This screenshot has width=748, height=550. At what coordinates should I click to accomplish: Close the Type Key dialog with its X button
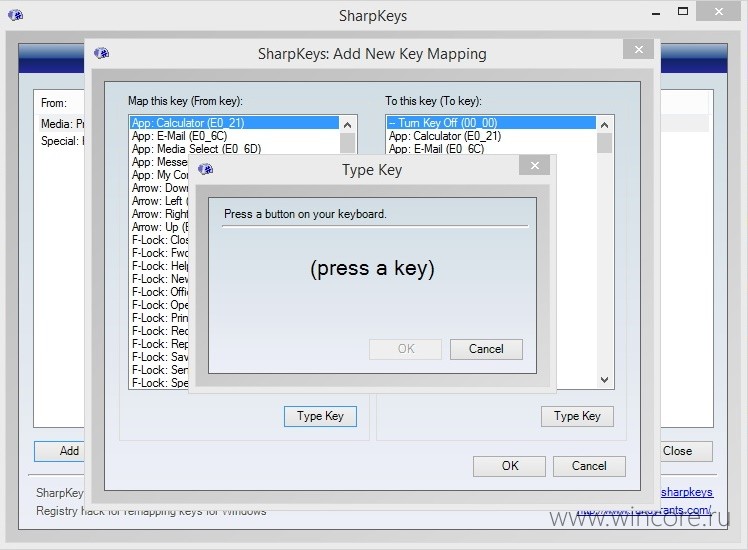[535, 166]
